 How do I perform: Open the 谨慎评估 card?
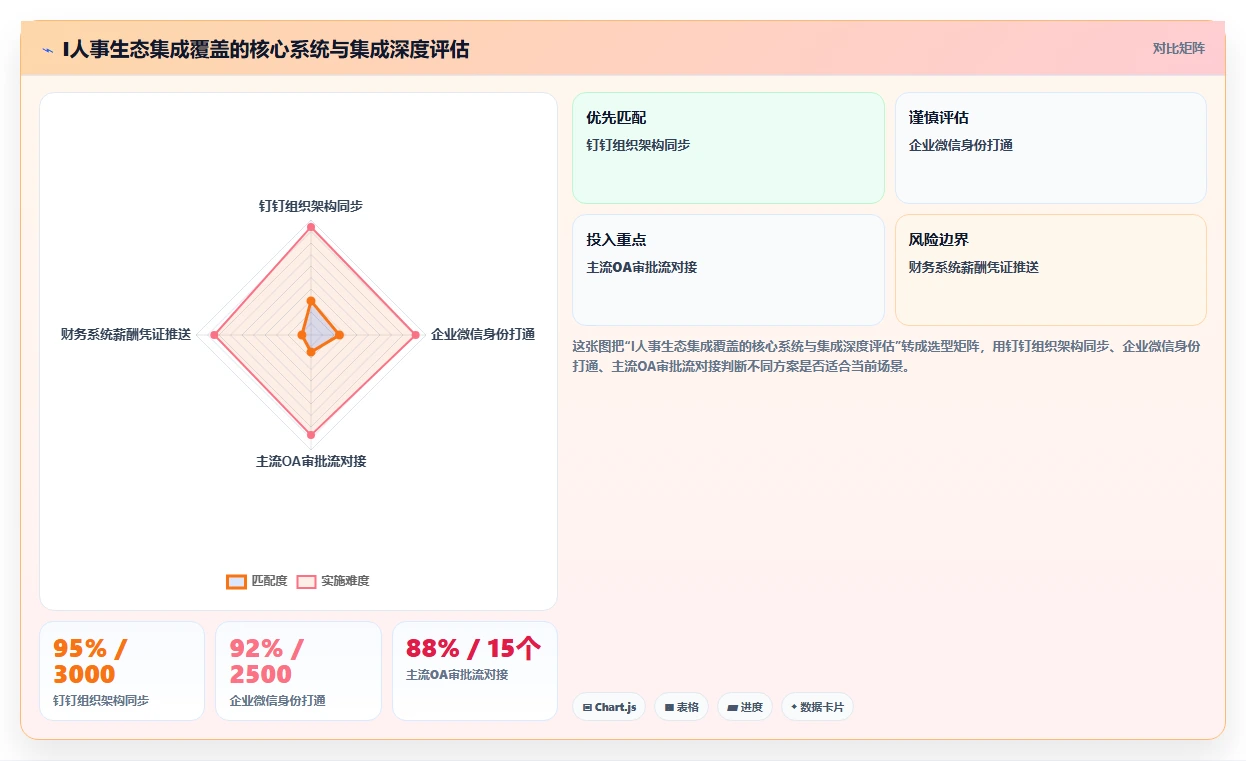pos(1051,148)
